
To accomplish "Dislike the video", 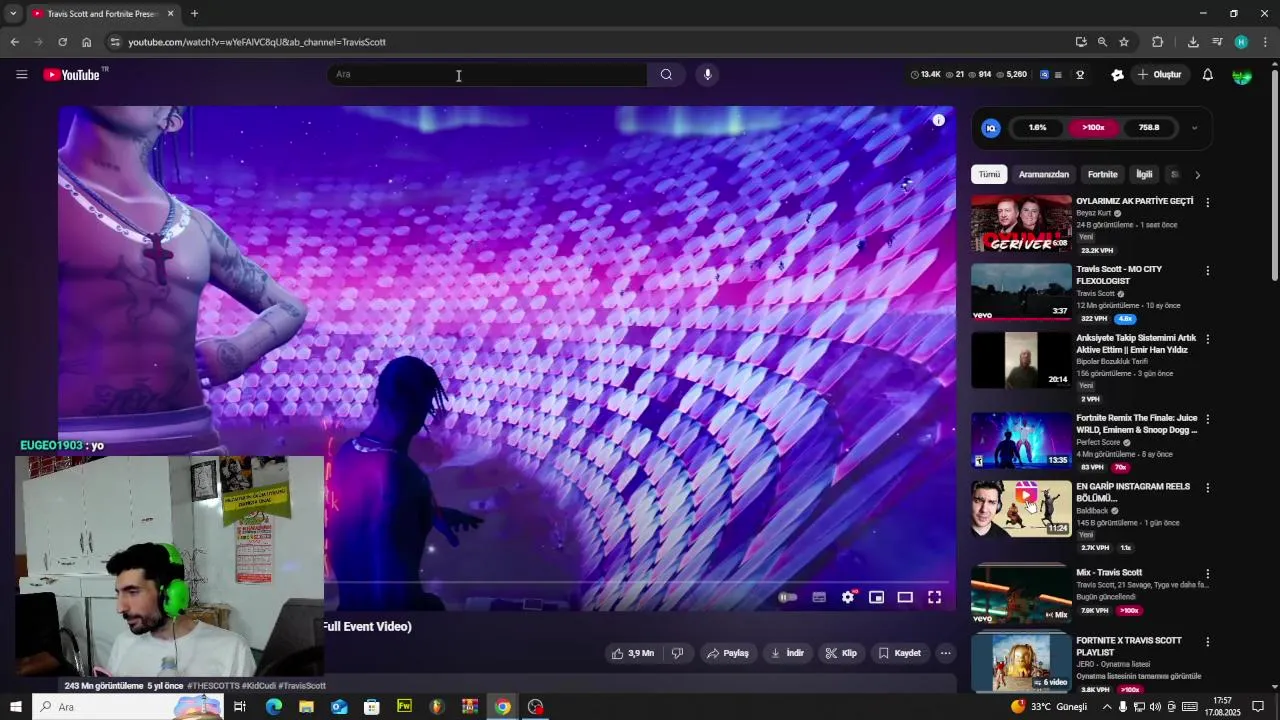I will (x=677, y=653).
